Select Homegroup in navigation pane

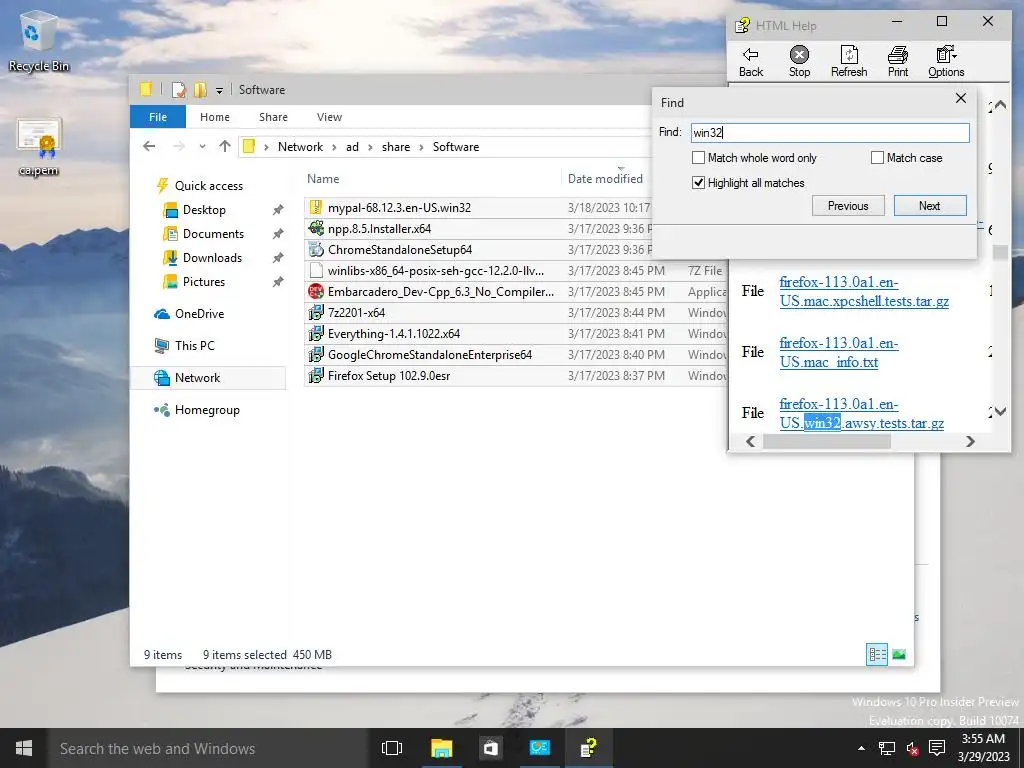(x=207, y=410)
